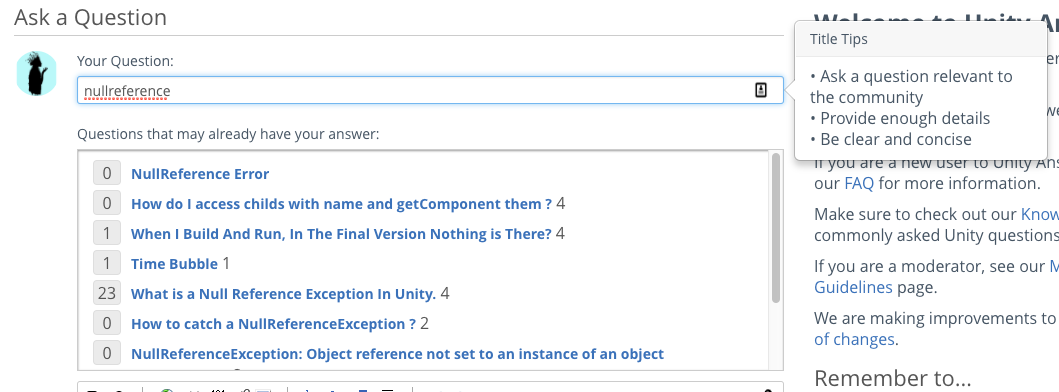Open the Knowledge base link

pos(1039,214)
